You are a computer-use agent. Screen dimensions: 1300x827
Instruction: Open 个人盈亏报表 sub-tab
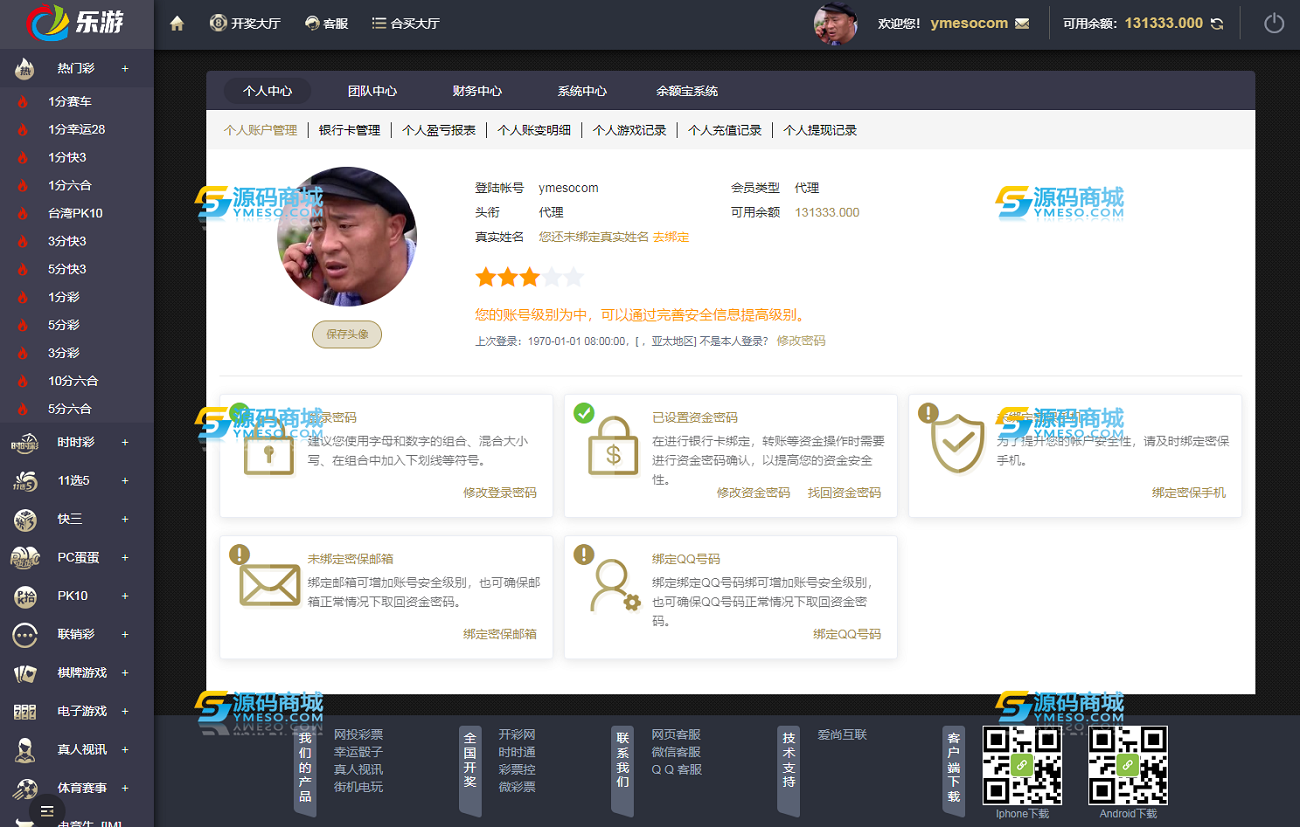tap(439, 130)
